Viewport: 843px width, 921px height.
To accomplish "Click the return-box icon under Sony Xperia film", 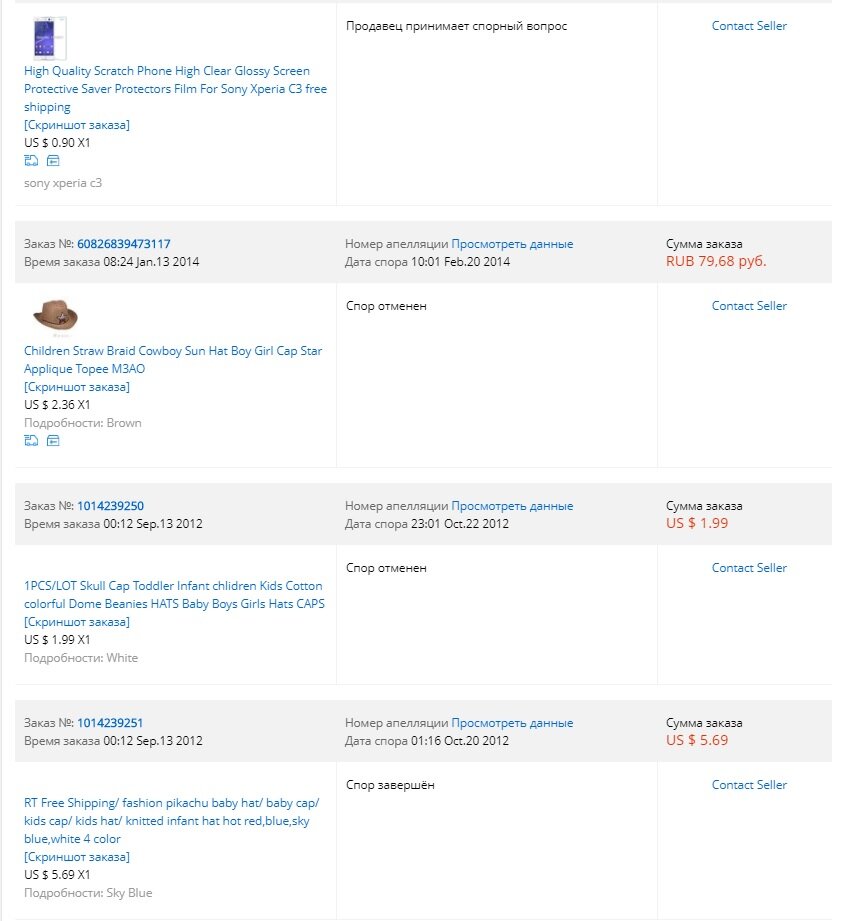I will pos(53,160).
